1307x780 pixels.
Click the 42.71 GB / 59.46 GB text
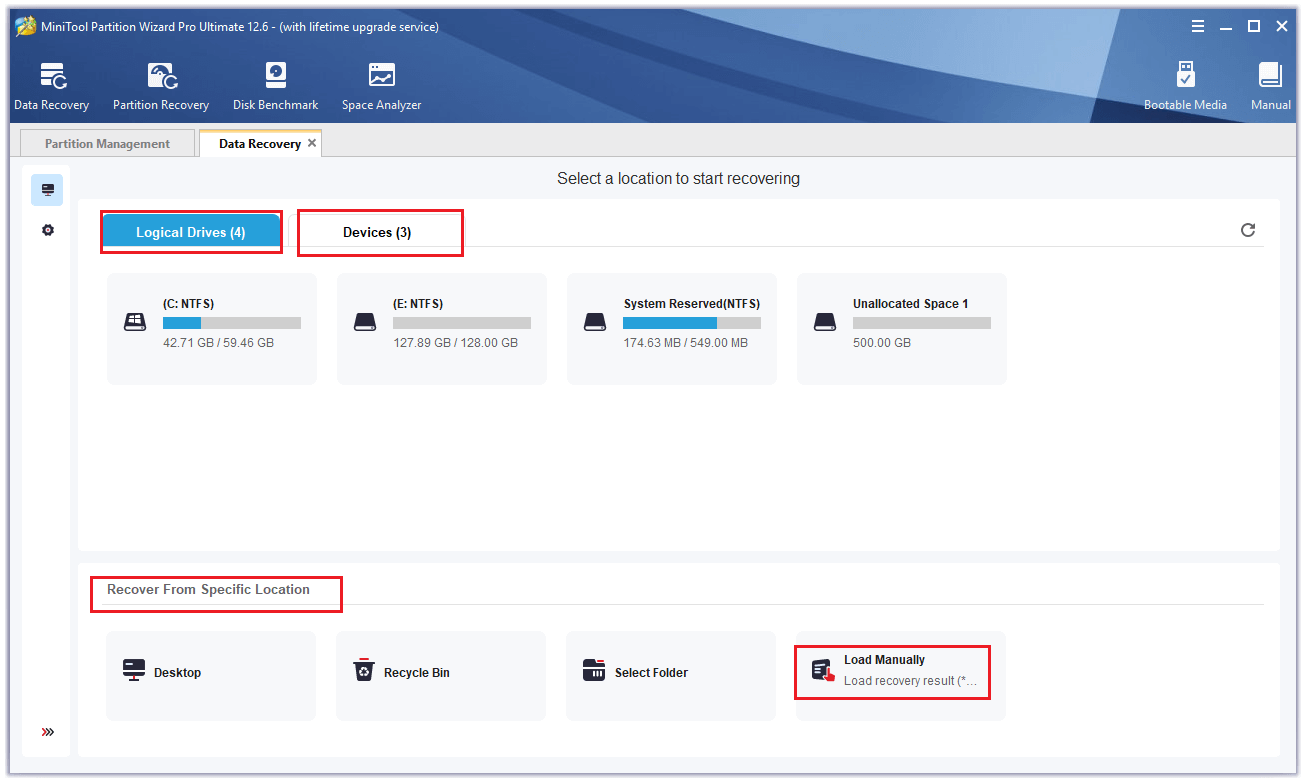coord(218,343)
